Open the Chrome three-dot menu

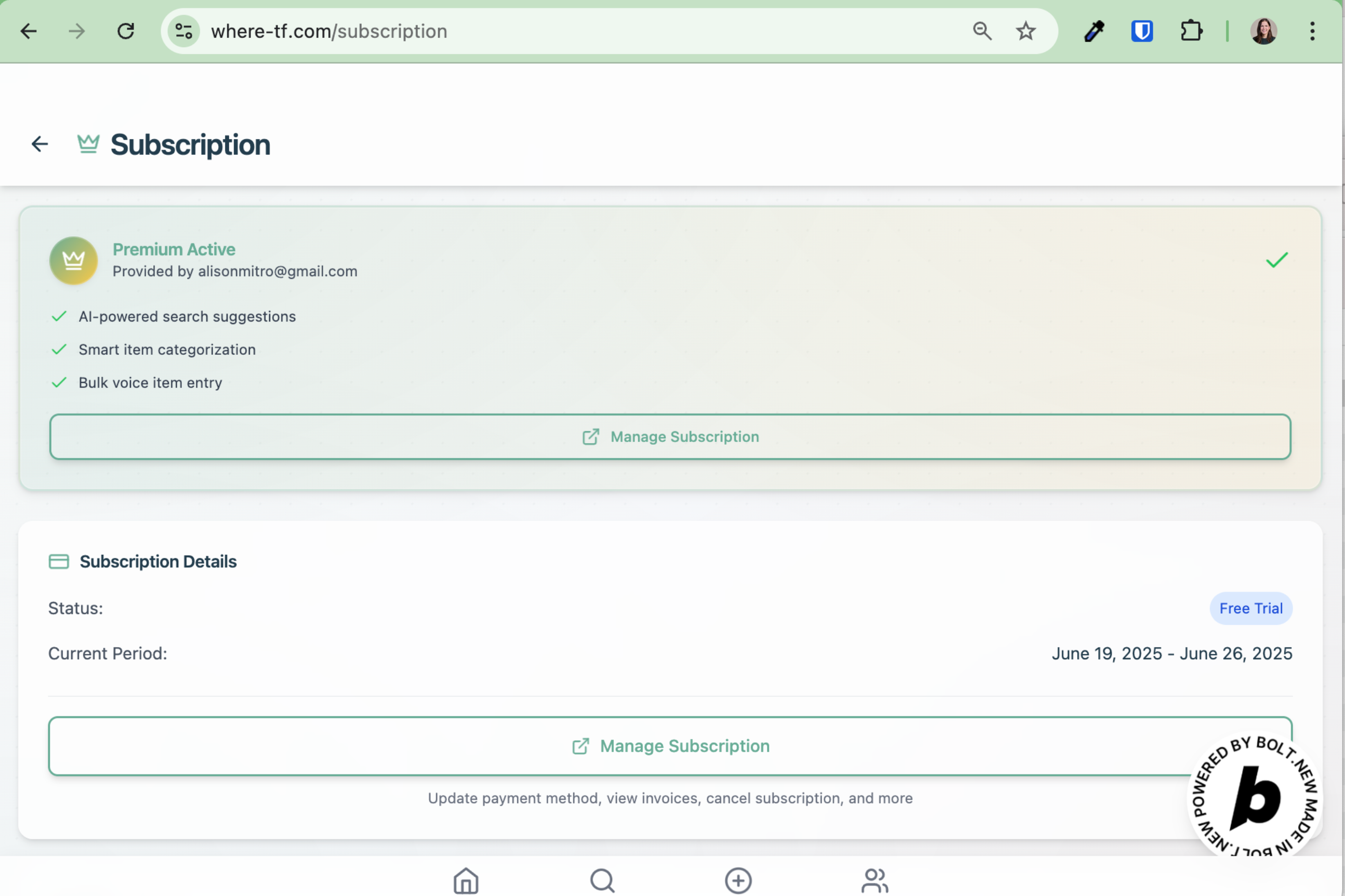click(x=1312, y=31)
